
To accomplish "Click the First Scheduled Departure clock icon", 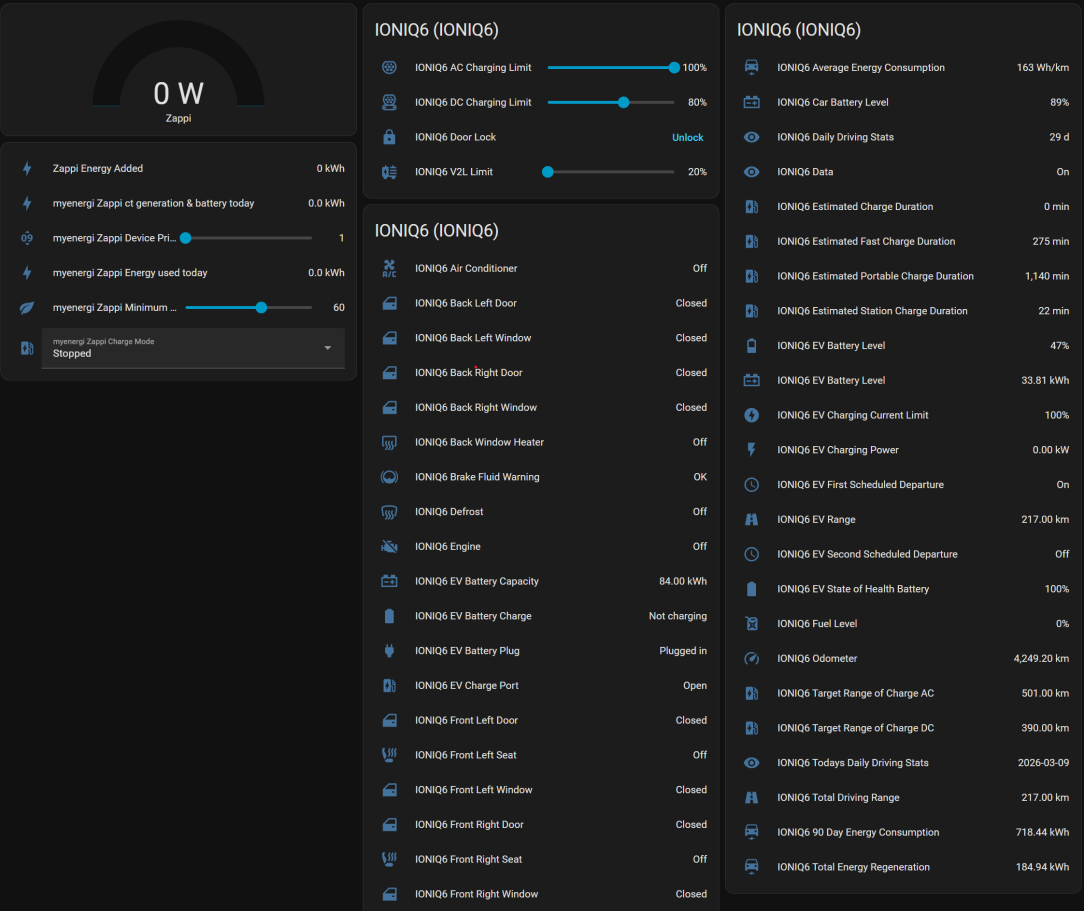I will tap(751, 485).
